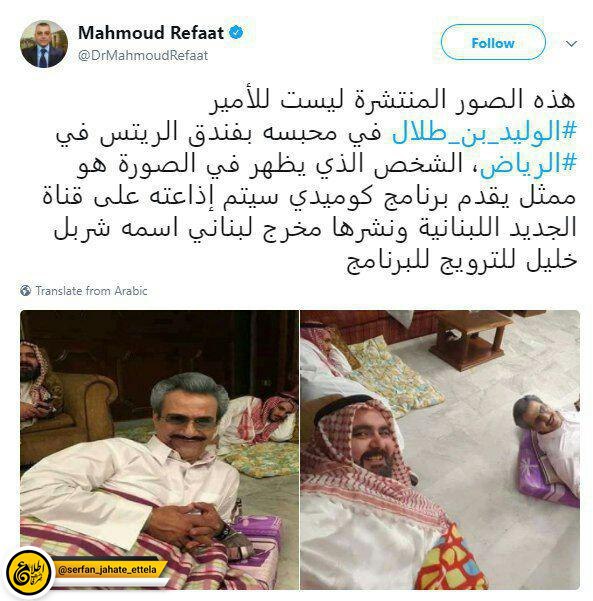593x601 pixels.
Task: Click the yellow circular channel logo watermark
Action: 29,572
